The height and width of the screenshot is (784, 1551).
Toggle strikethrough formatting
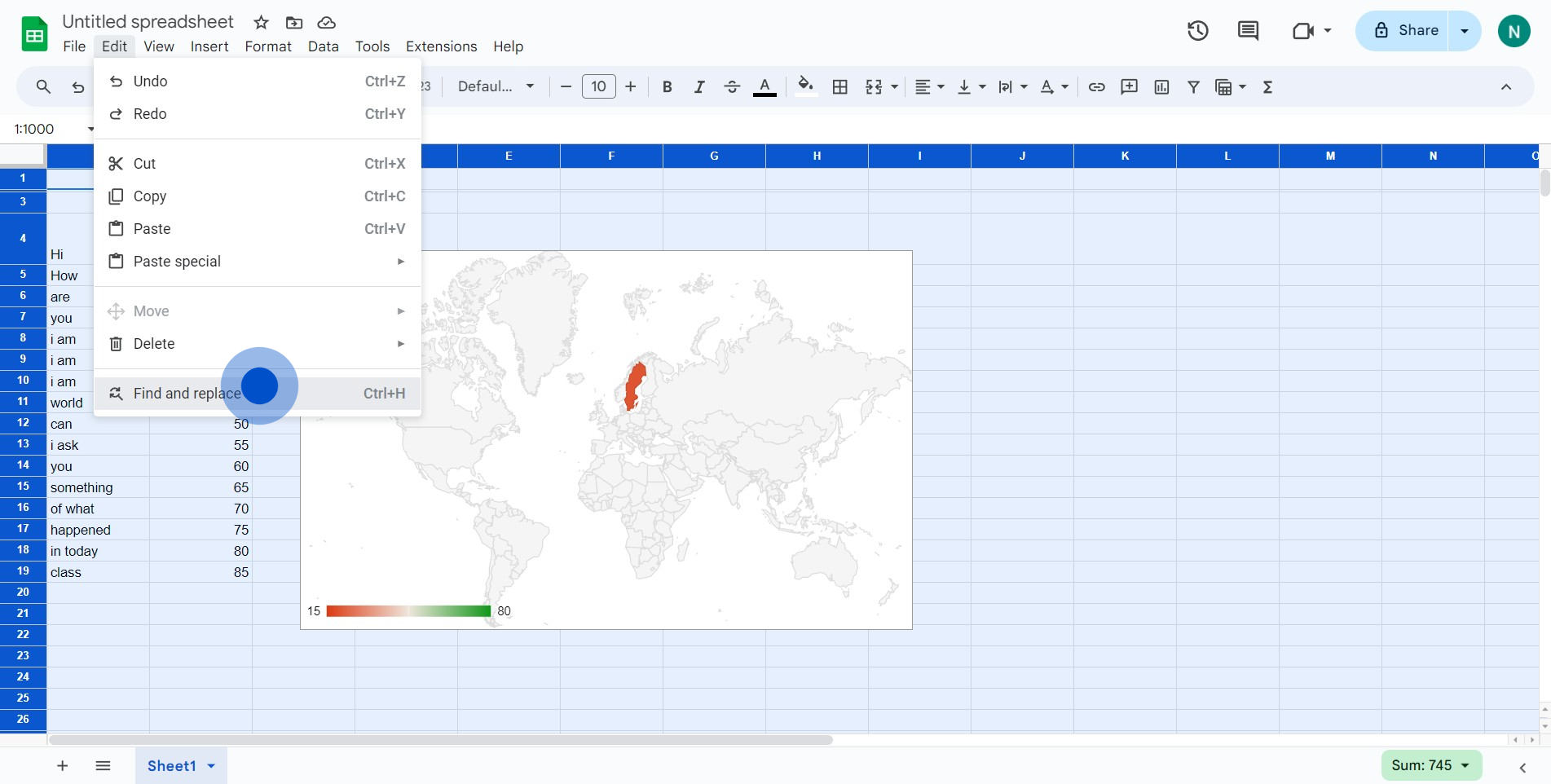coord(732,86)
